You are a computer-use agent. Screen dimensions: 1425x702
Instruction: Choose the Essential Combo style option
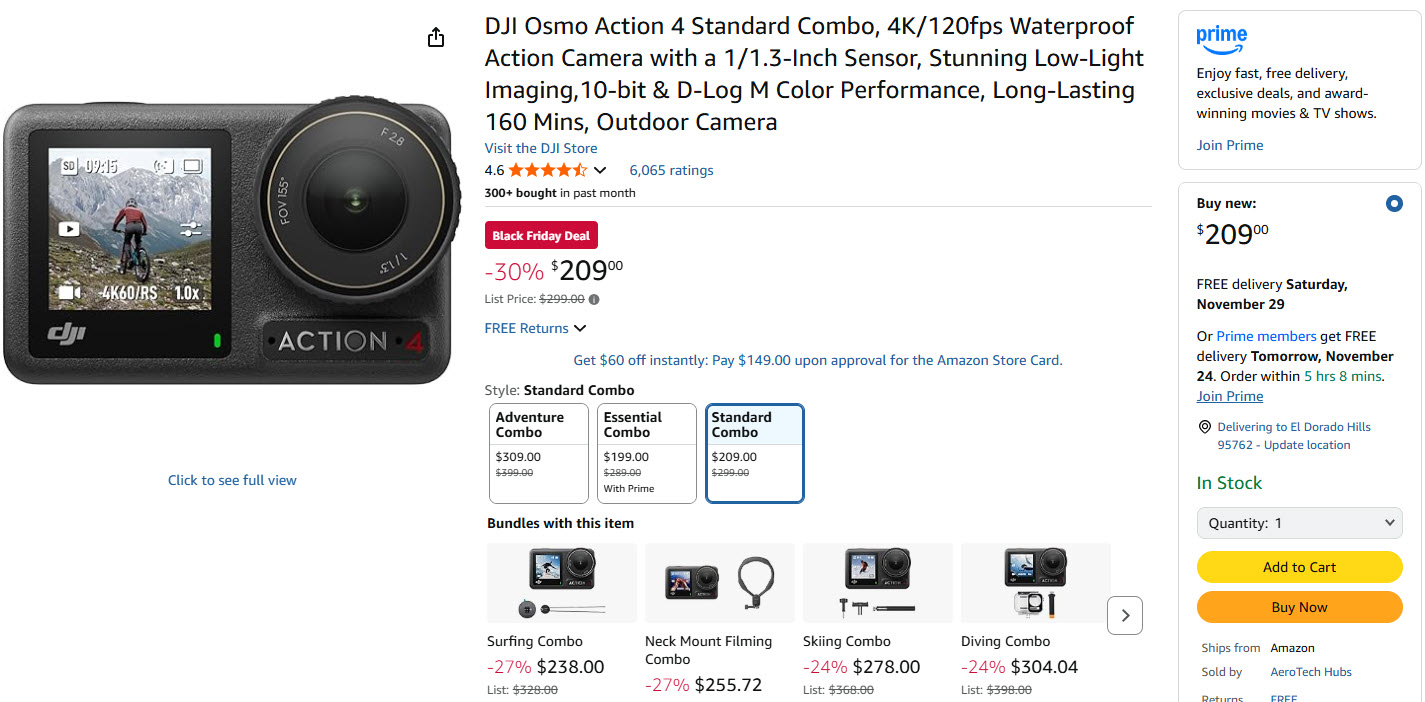pos(646,453)
